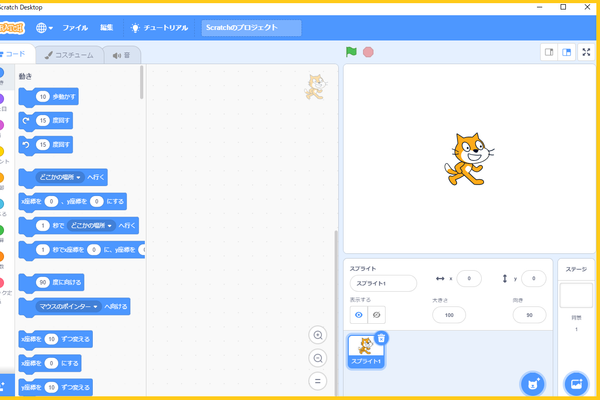Click the 90度に向ける block
The width and height of the screenshot is (600, 400).
pyautogui.click(x=51, y=282)
